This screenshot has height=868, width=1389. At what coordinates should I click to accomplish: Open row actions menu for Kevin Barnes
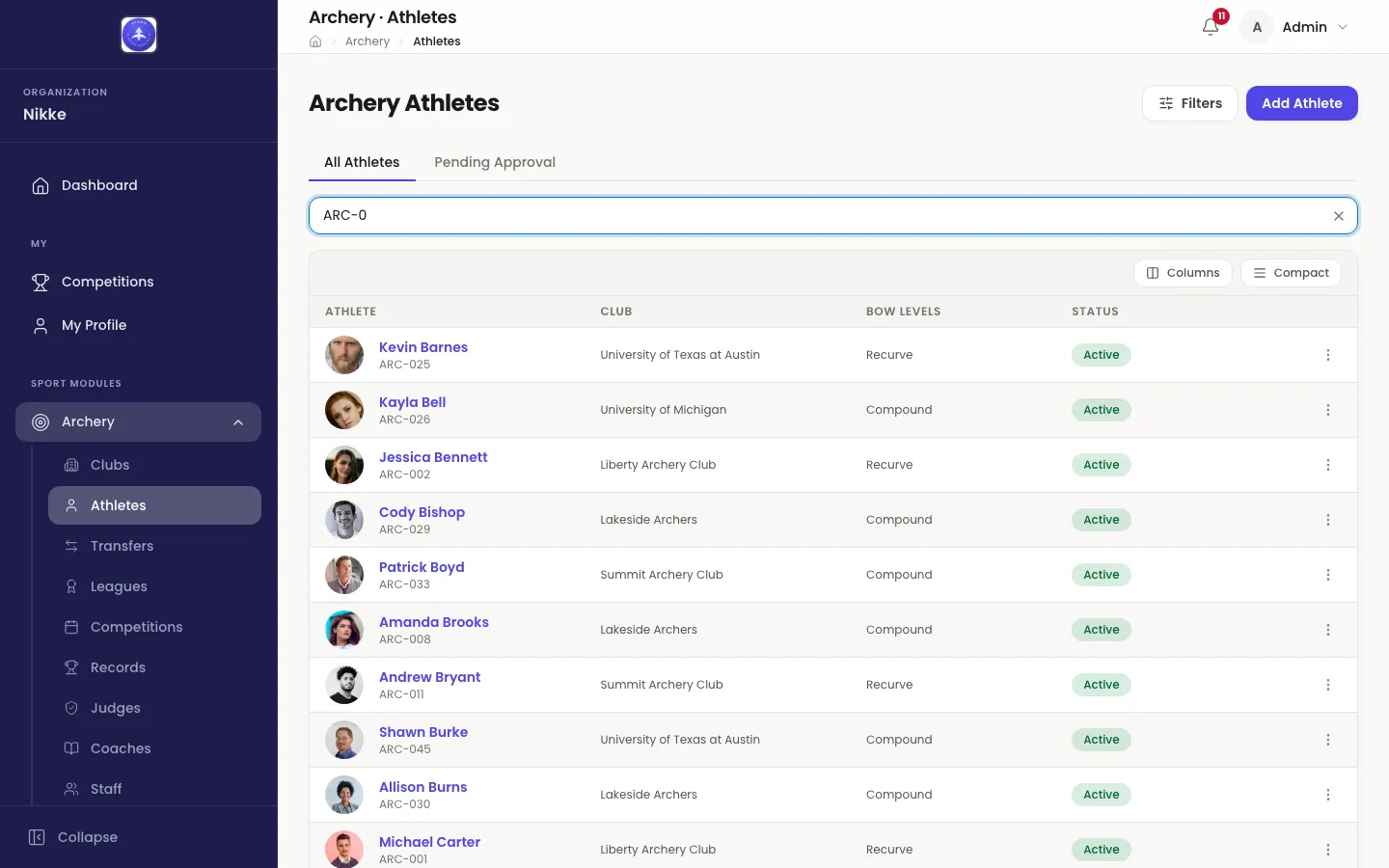coord(1328,355)
